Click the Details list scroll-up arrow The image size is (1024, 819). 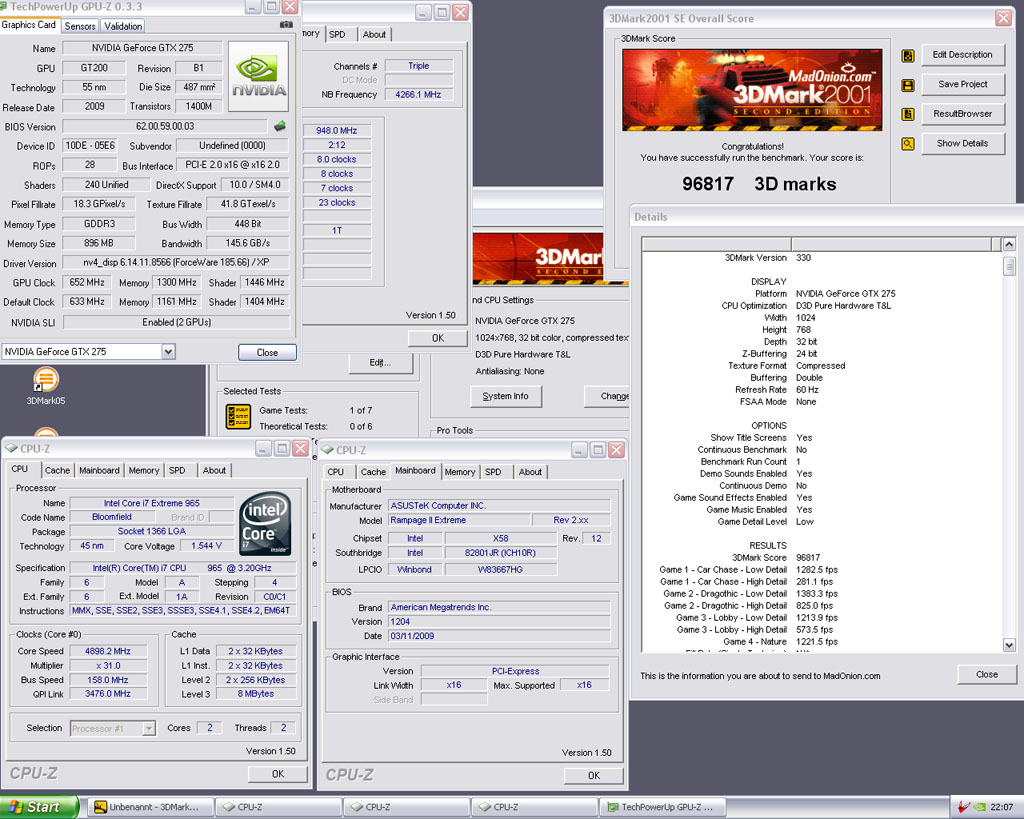pyautogui.click(x=1009, y=244)
